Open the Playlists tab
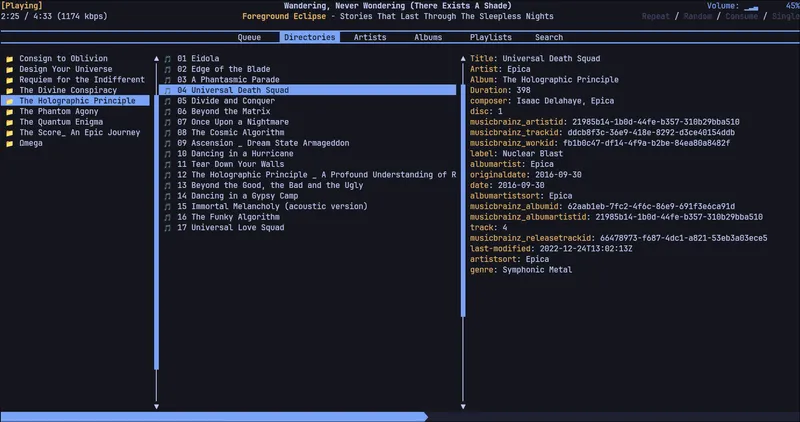This screenshot has width=800, height=422. (491, 37)
